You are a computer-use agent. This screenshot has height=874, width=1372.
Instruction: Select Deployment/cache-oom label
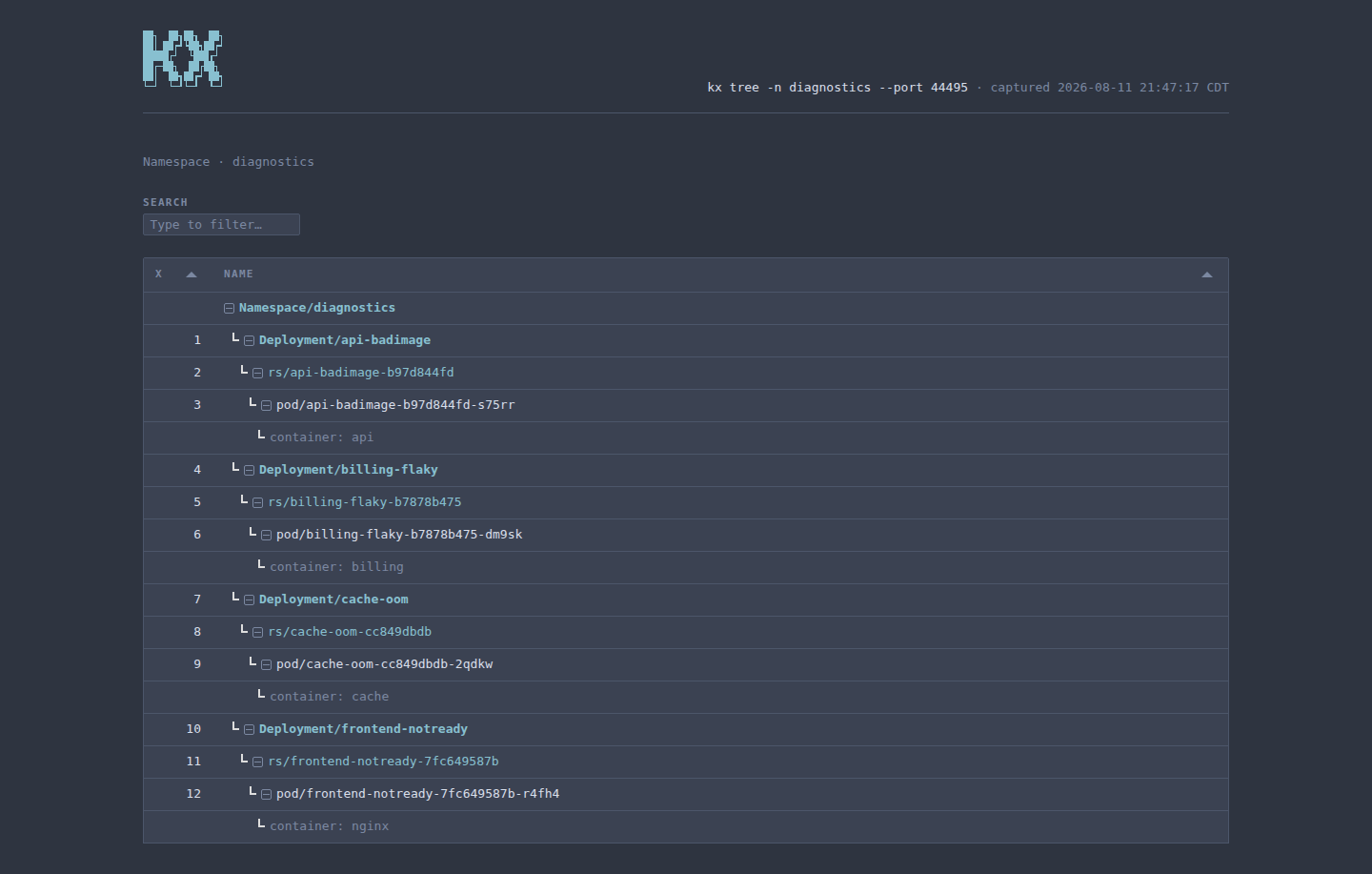(333, 600)
